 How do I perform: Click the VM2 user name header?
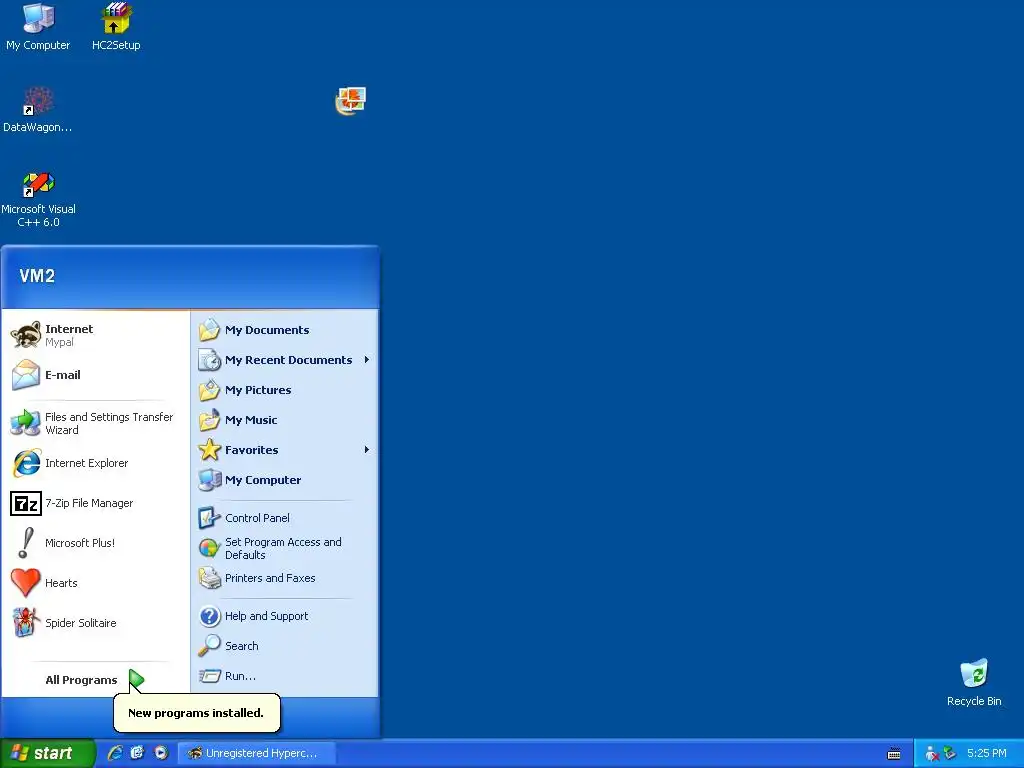tap(37, 276)
